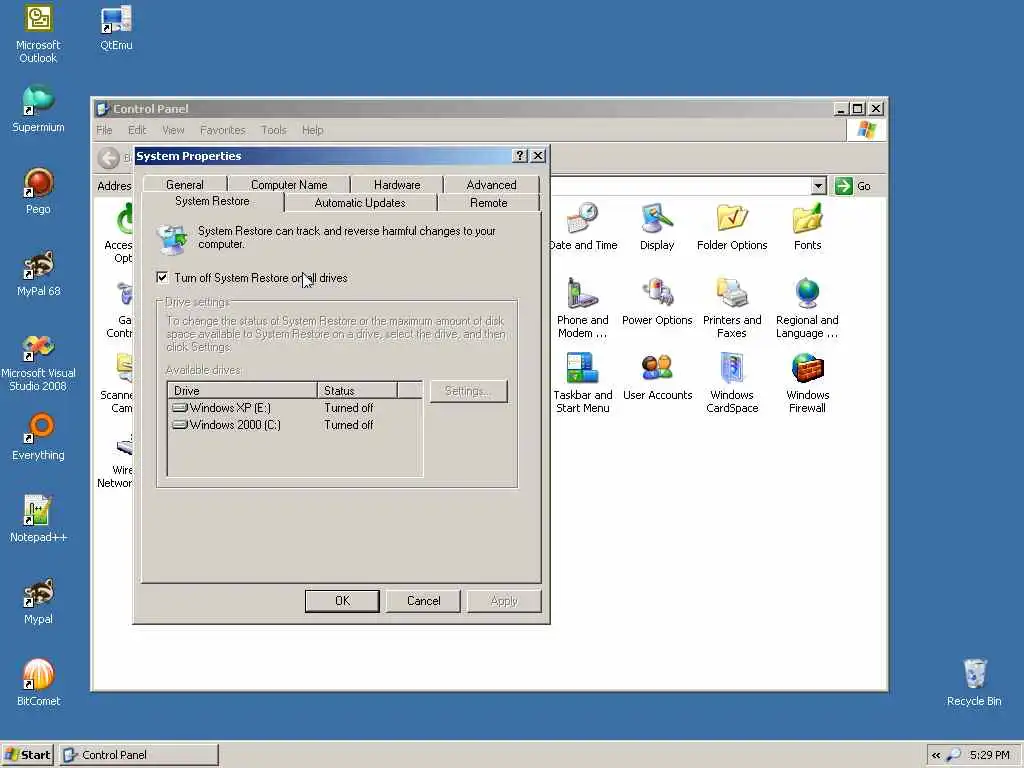Switch to the Computer Name tab

289,185
